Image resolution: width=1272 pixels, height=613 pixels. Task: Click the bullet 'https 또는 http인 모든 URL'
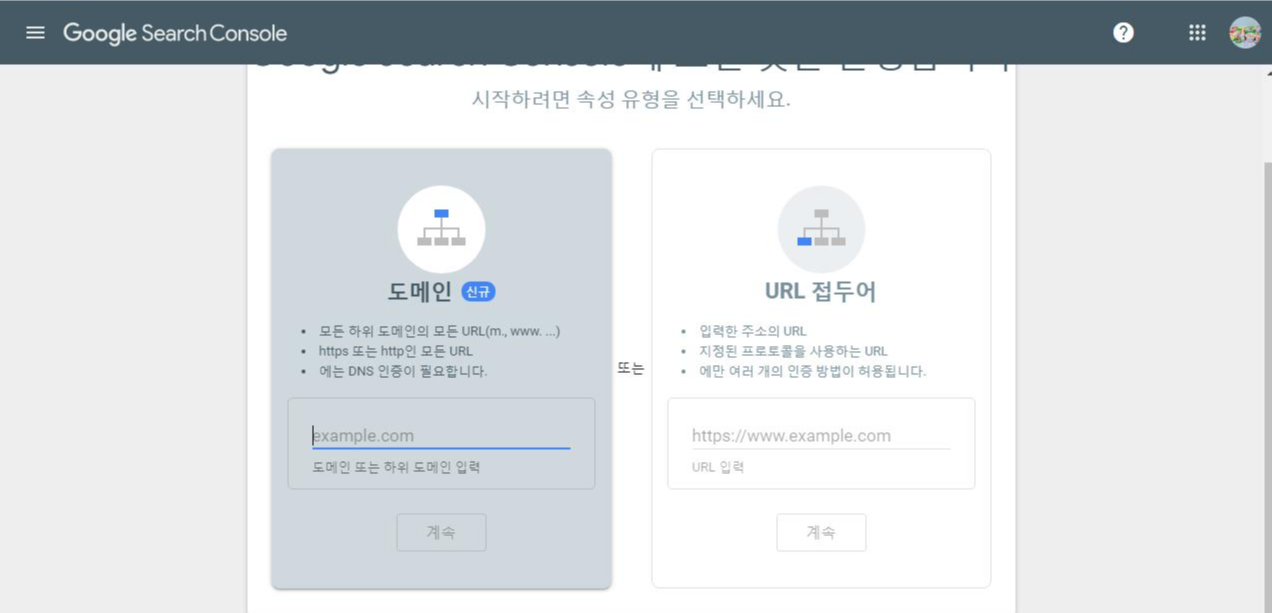pos(396,351)
